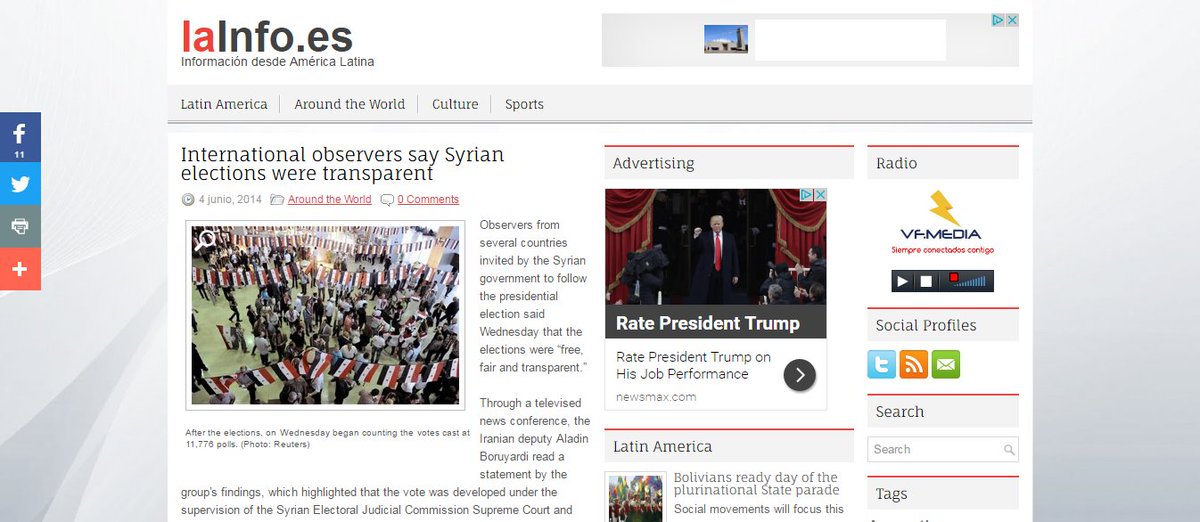Click the 'Search' widget heading
Viewport: 1200px width, 522px height.
click(x=900, y=412)
